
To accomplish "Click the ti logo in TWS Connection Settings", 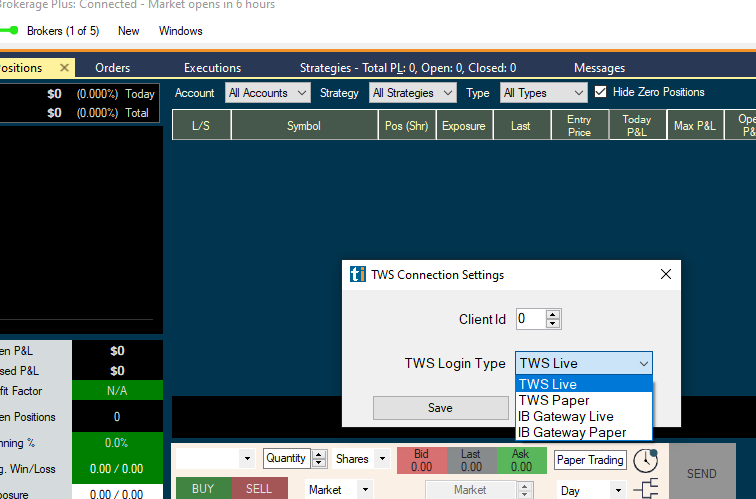I will 357,274.
